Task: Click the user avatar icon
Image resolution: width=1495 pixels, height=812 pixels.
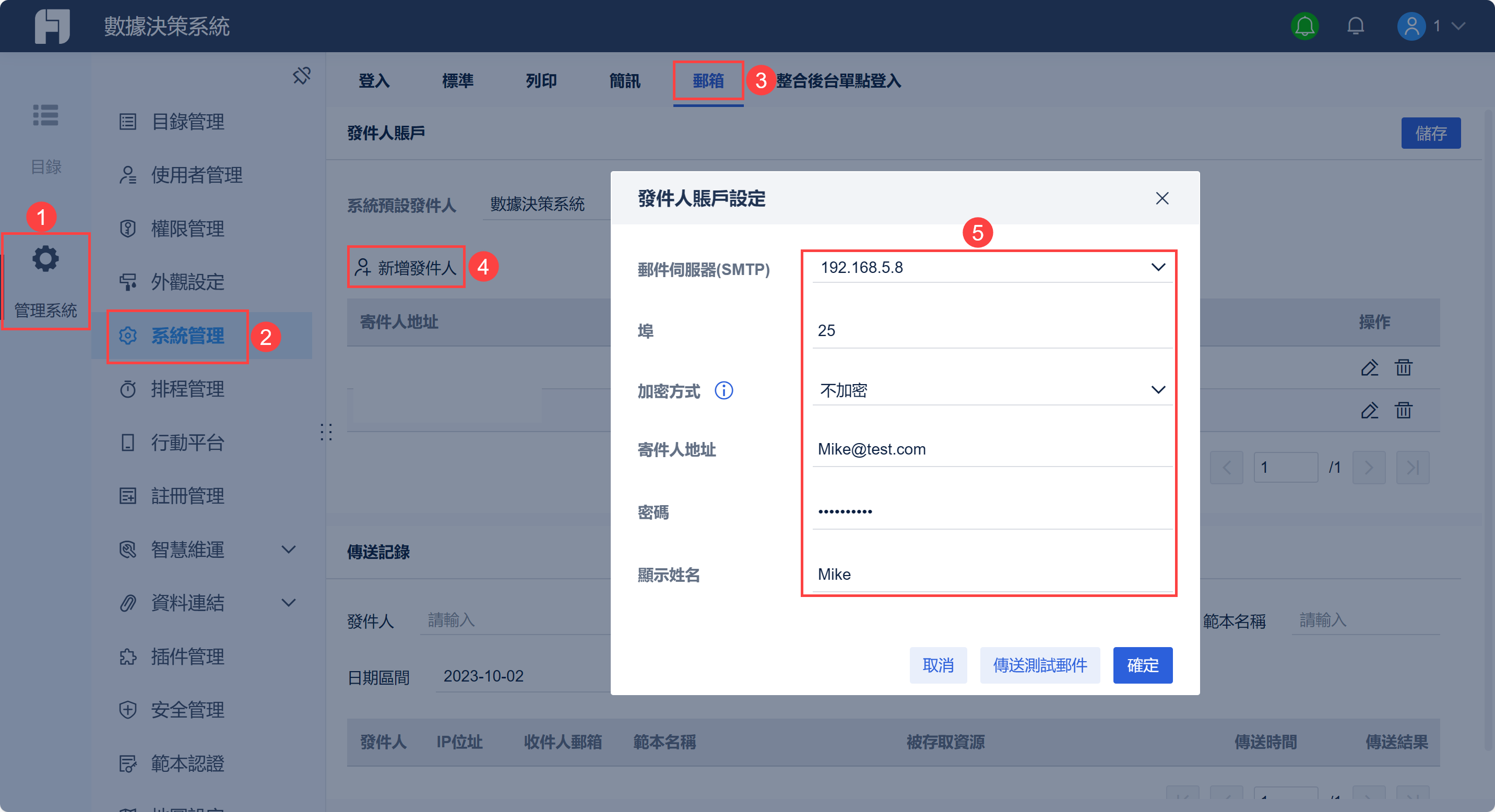Action: (x=1411, y=26)
